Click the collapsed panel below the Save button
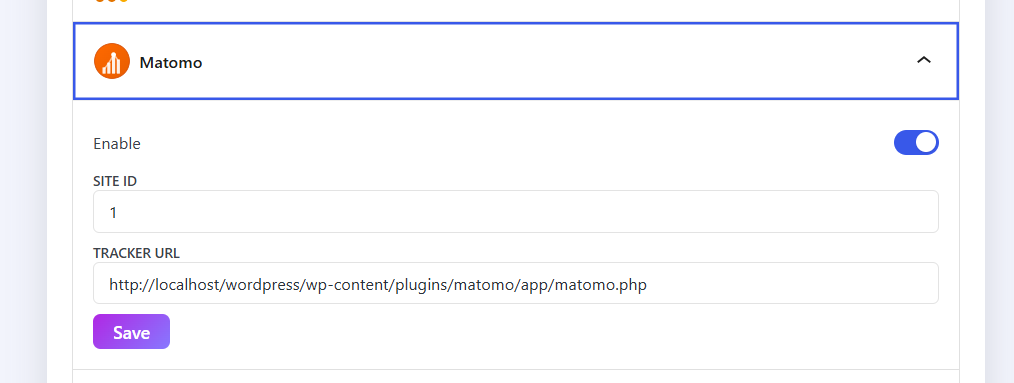The image size is (1014, 383). [x=515, y=377]
